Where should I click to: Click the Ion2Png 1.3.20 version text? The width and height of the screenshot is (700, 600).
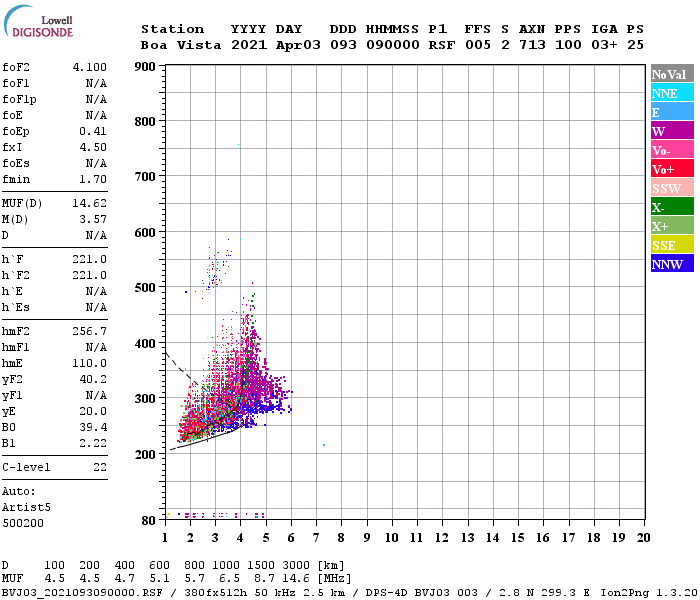coord(649,593)
